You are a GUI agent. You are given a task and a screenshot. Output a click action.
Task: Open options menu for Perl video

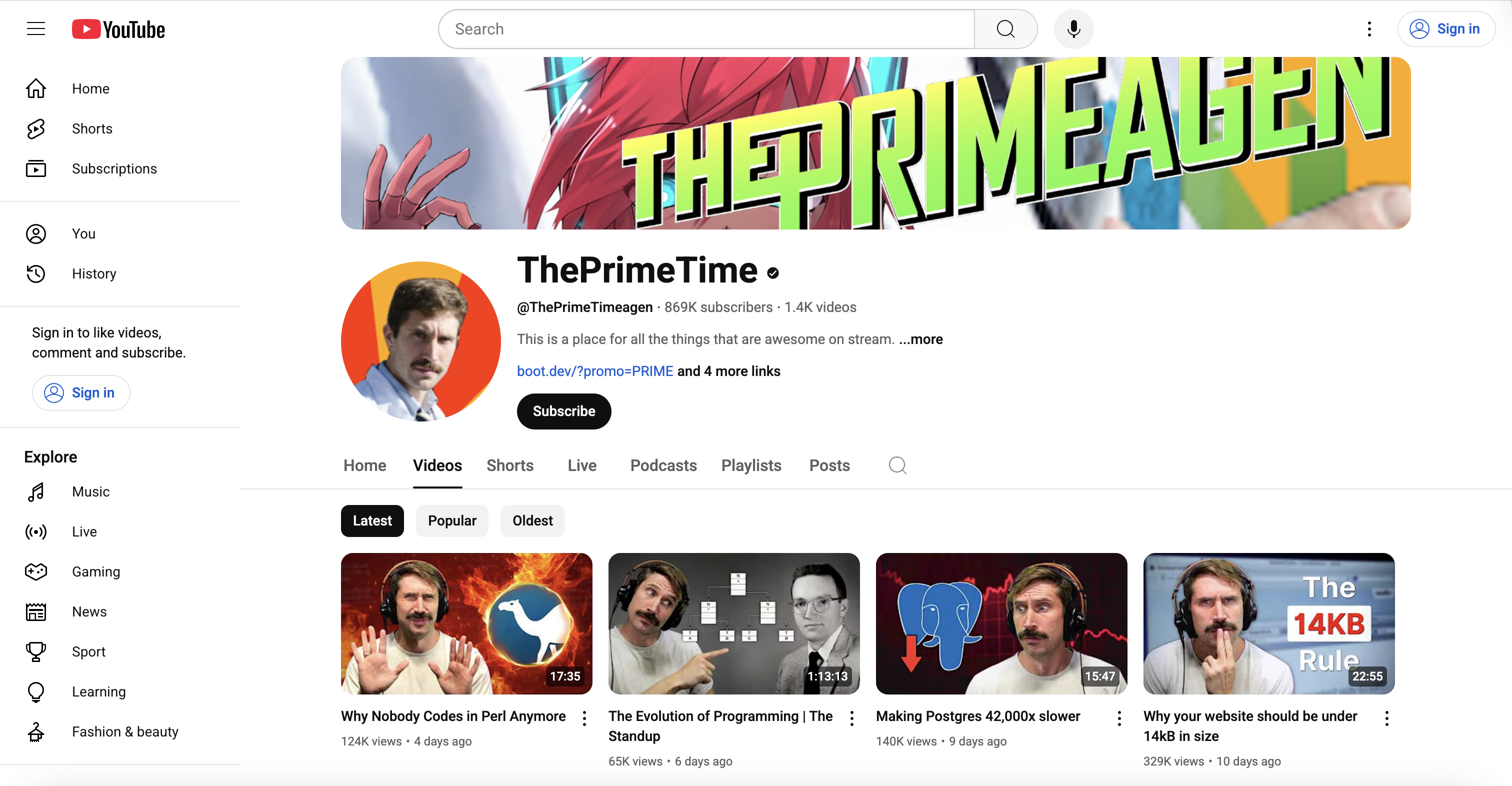point(584,718)
